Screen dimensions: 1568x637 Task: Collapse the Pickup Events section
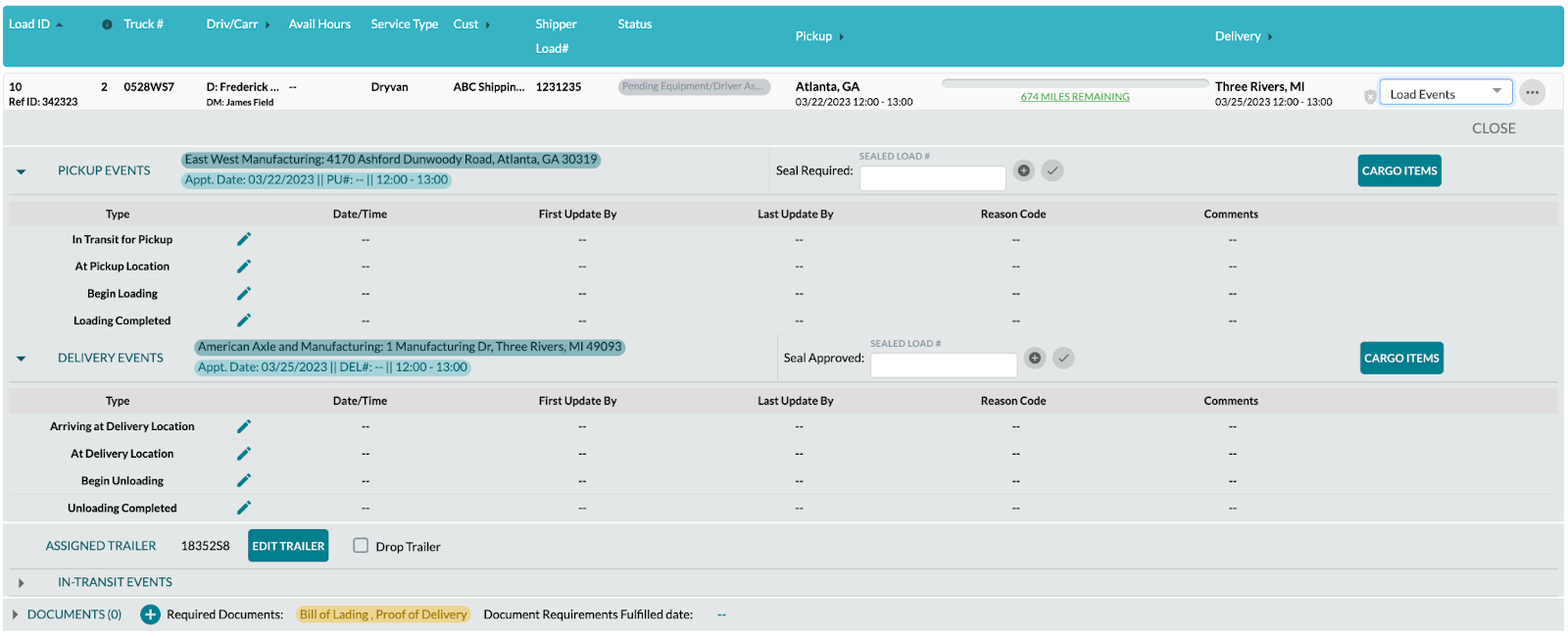tap(21, 171)
